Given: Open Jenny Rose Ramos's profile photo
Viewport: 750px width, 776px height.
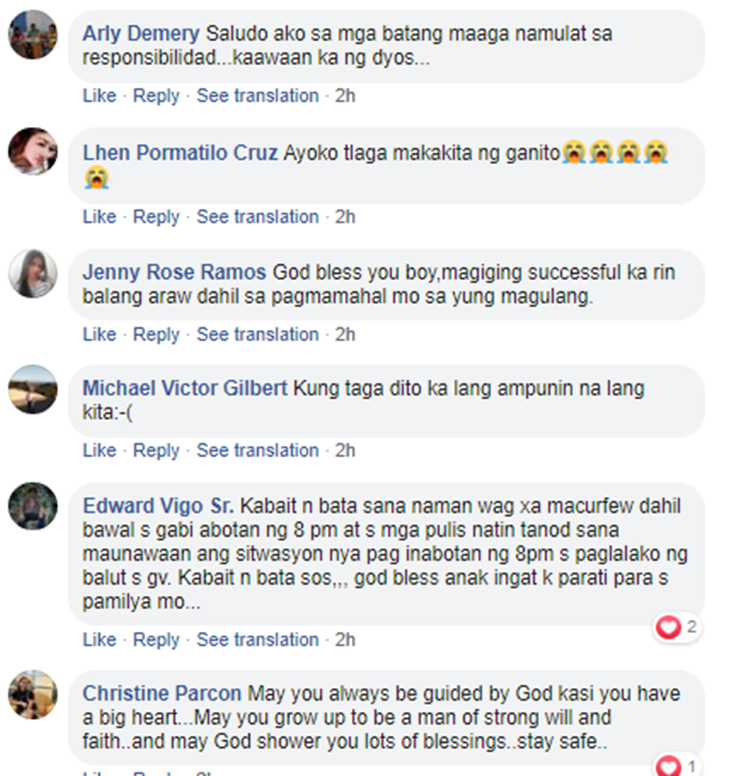Looking at the screenshot, I should (33, 274).
